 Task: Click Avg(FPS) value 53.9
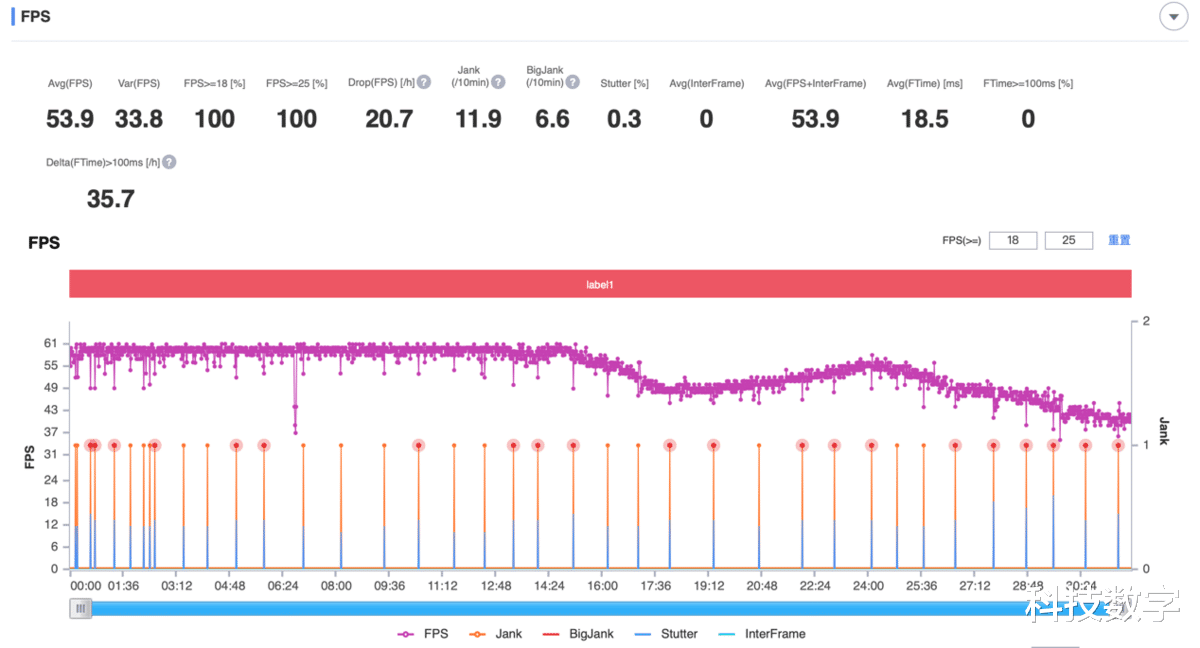70,119
